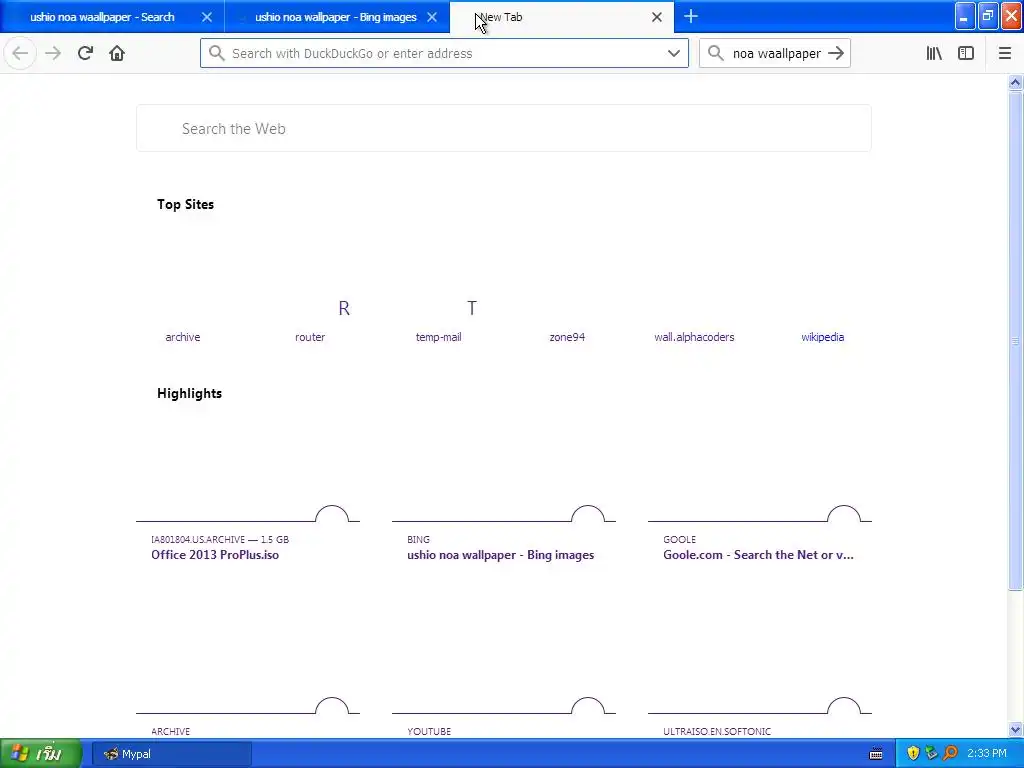This screenshot has height=768, width=1024.
Task: Open 'Office 2013 ProPlus.iso' highlight
Action: coord(215,554)
